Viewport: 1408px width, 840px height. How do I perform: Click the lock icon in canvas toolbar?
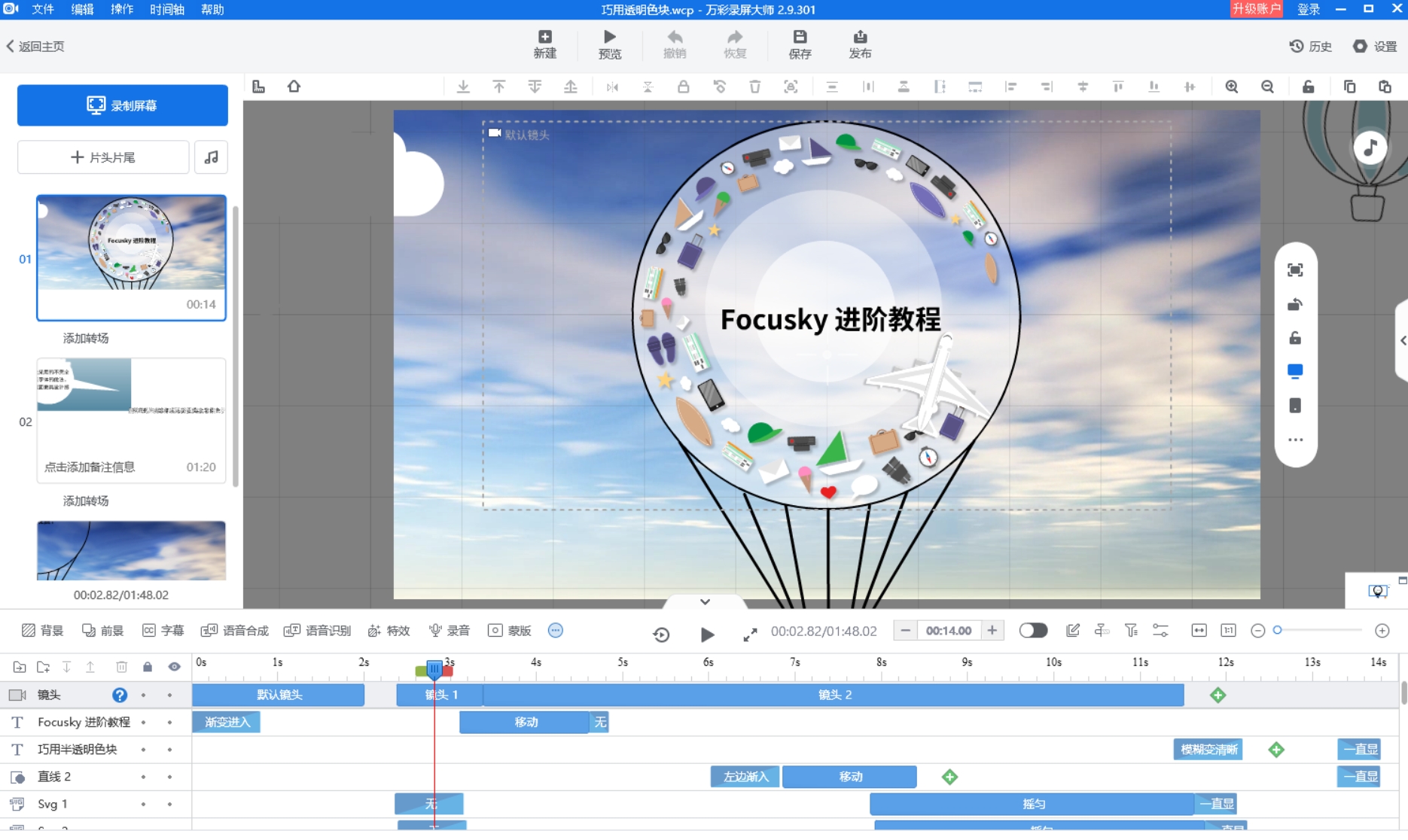coord(683,87)
